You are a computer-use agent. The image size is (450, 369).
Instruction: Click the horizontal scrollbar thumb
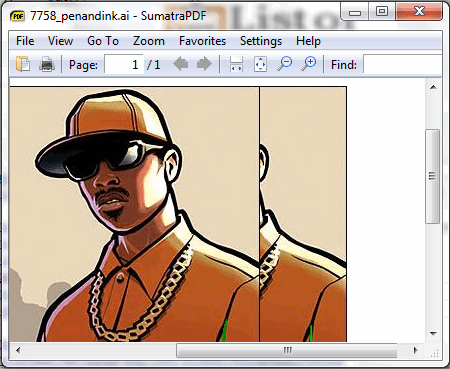(x=287, y=350)
